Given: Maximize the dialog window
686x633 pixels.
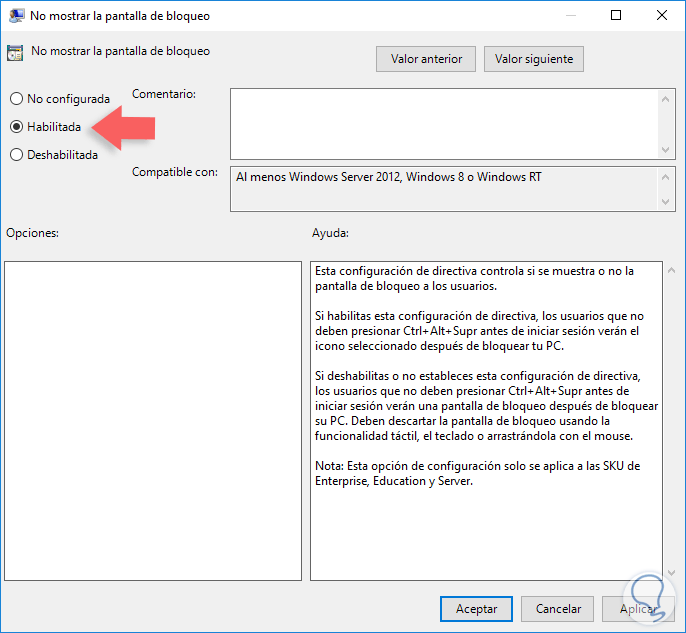Looking at the screenshot, I should 616,15.
